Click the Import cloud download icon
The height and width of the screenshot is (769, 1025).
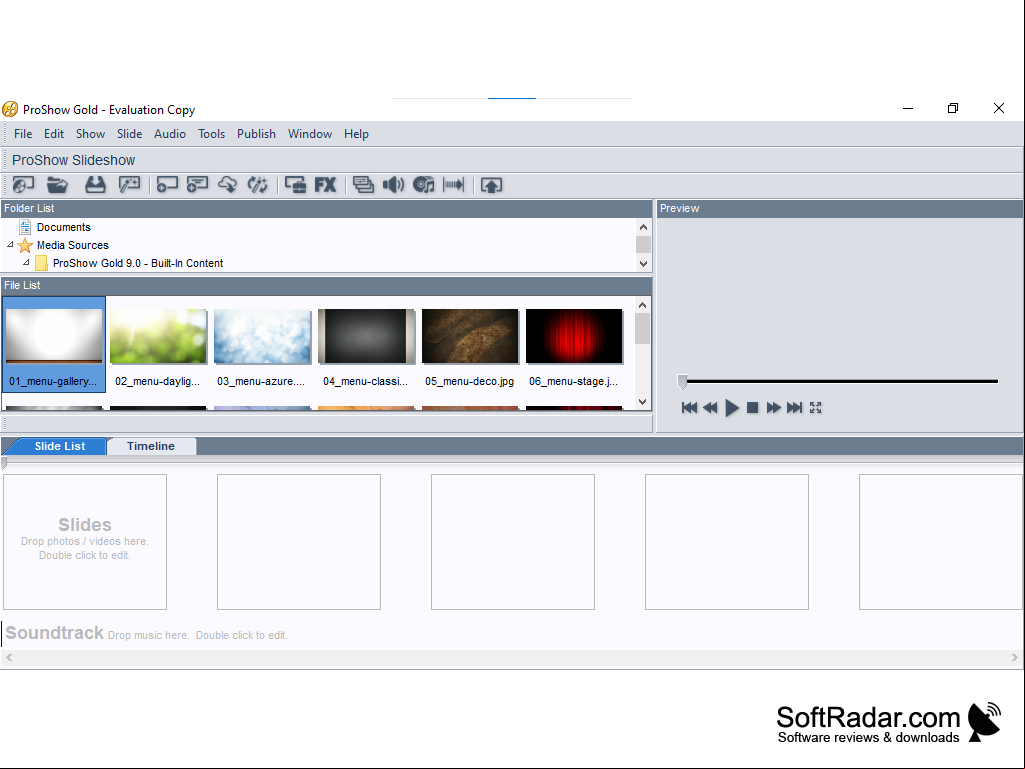(x=227, y=185)
